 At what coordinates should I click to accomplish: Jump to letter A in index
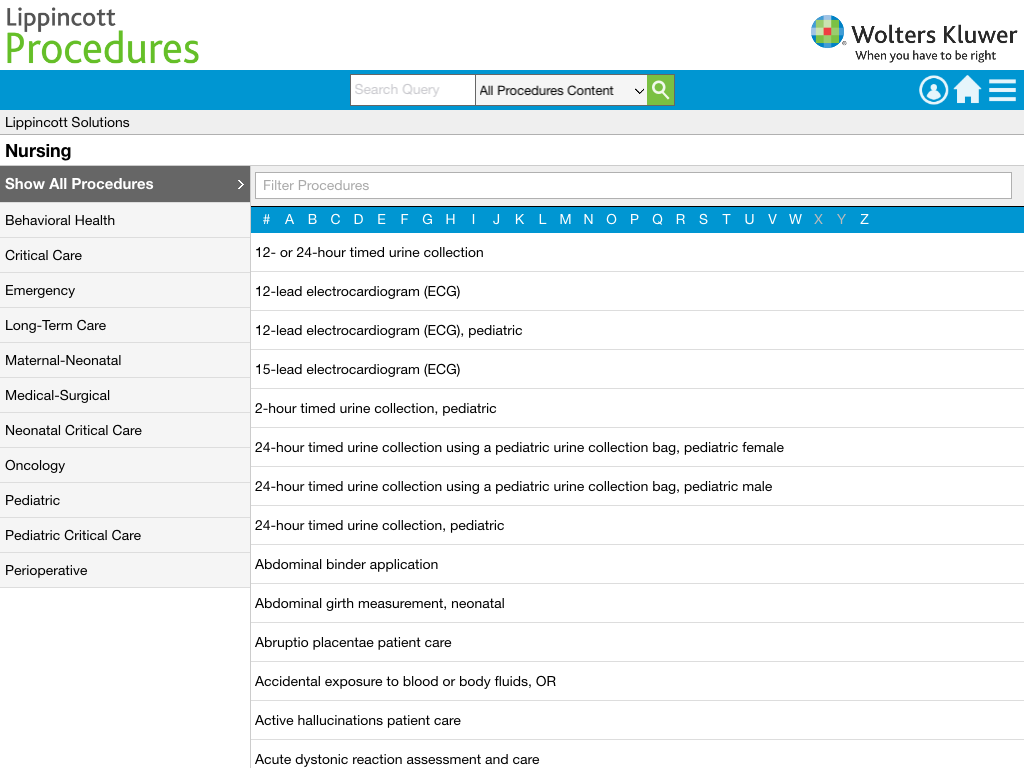289,219
